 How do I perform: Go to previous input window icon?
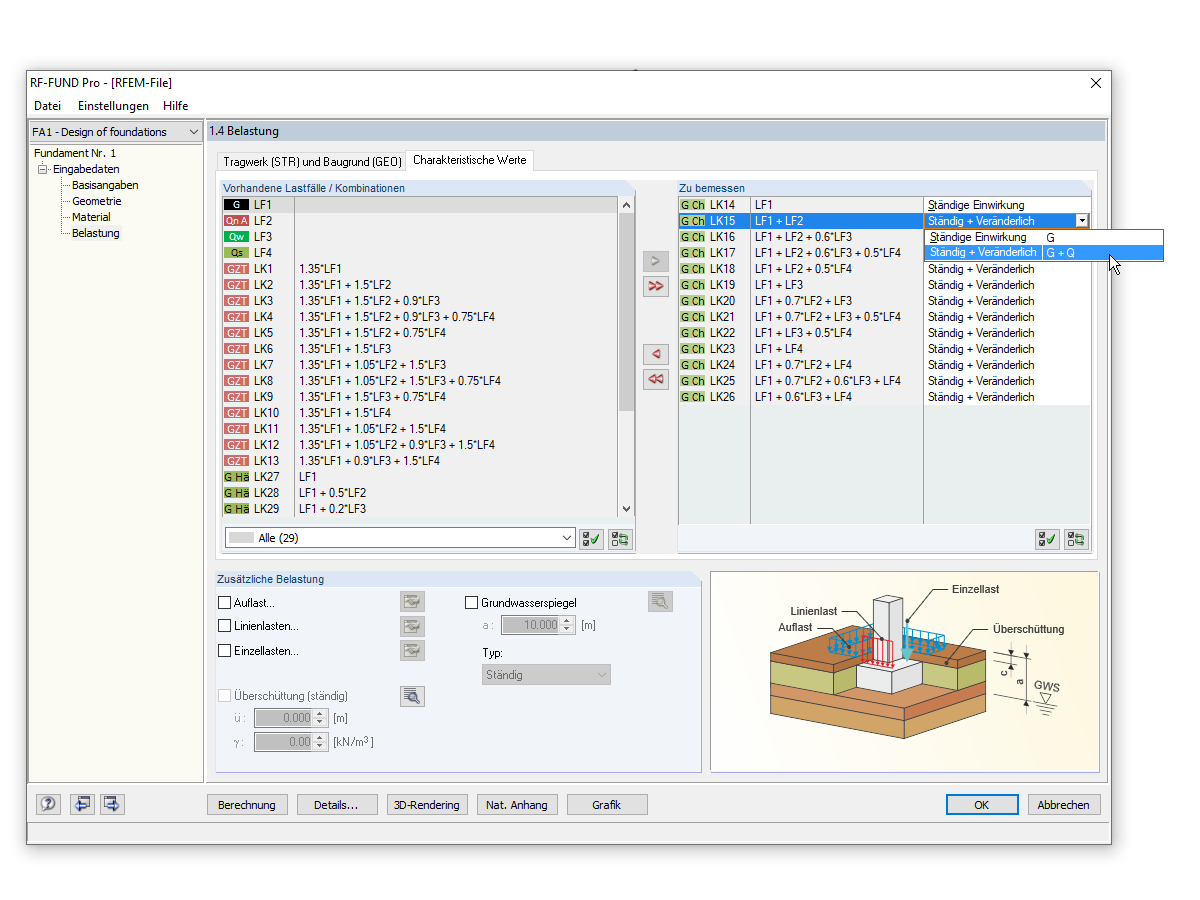81,804
